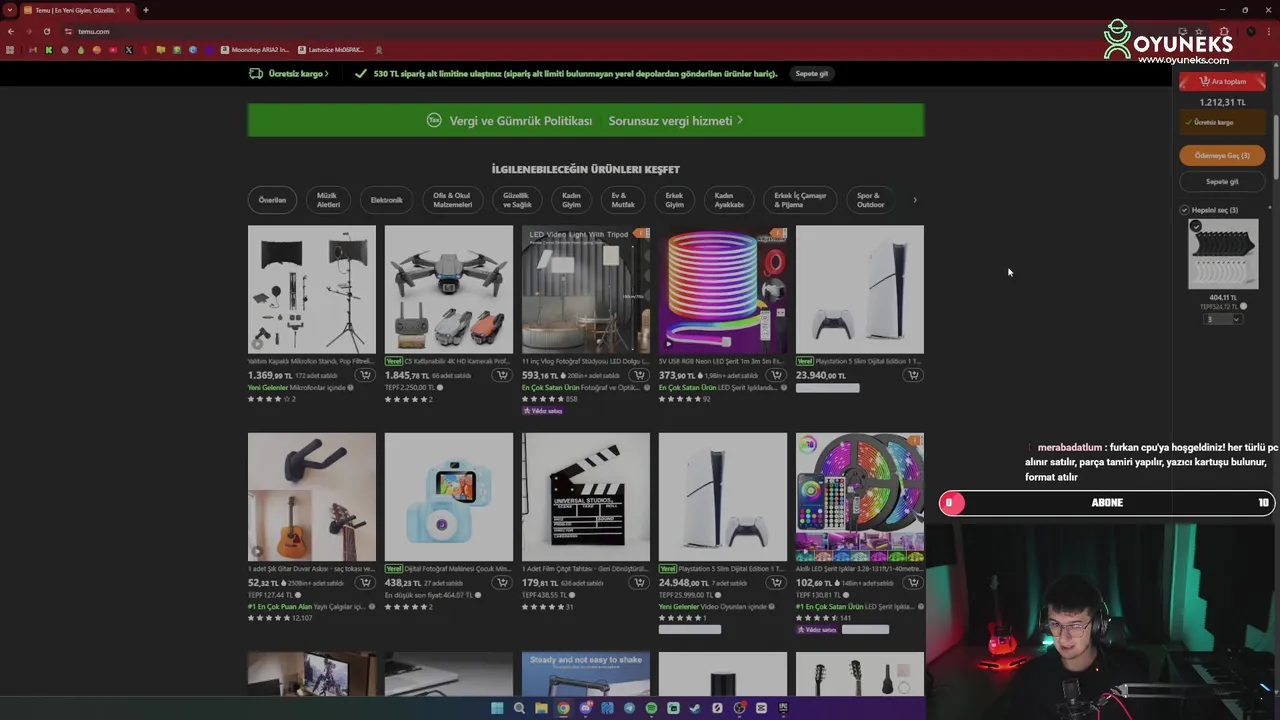The height and width of the screenshot is (720, 1280).
Task: Add the 1.369,99 TL microphone stand to cart
Action: (x=365, y=375)
